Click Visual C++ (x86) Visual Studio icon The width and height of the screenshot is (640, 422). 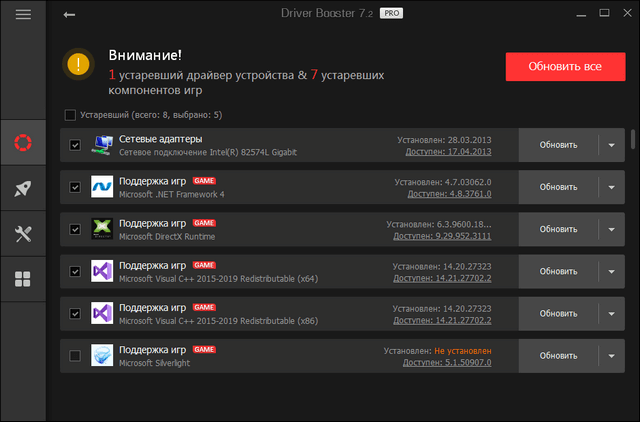click(x=102, y=313)
